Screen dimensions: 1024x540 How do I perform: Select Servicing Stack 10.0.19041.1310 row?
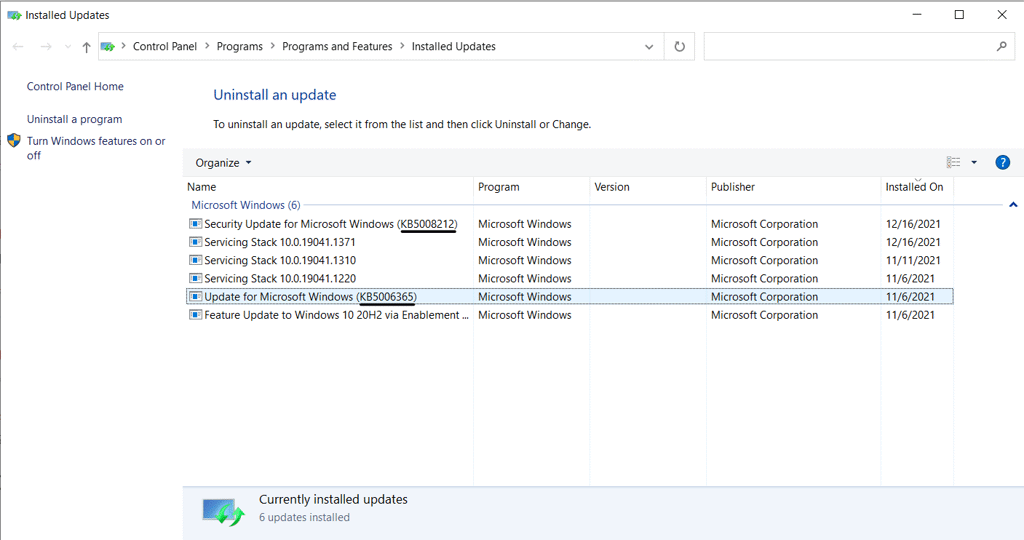pyautogui.click(x=569, y=261)
